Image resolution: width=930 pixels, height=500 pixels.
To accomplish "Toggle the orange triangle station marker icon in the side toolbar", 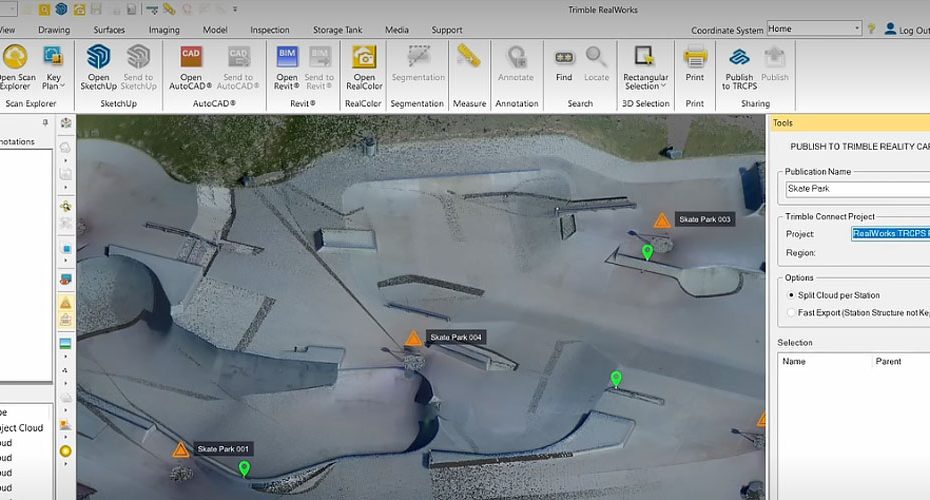I will (x=66, y=302).
